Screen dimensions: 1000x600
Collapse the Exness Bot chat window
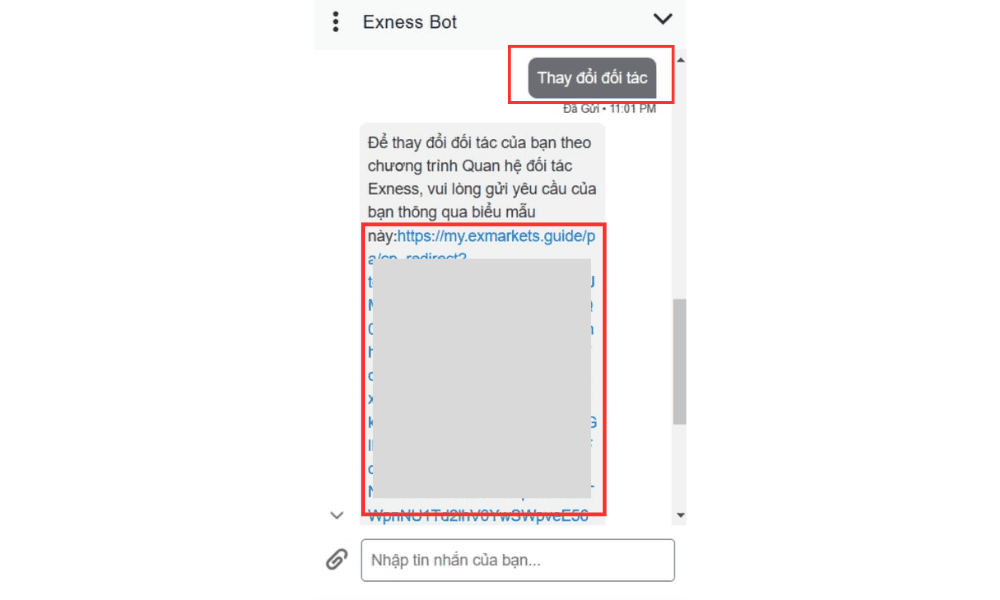tap(663, 19)
